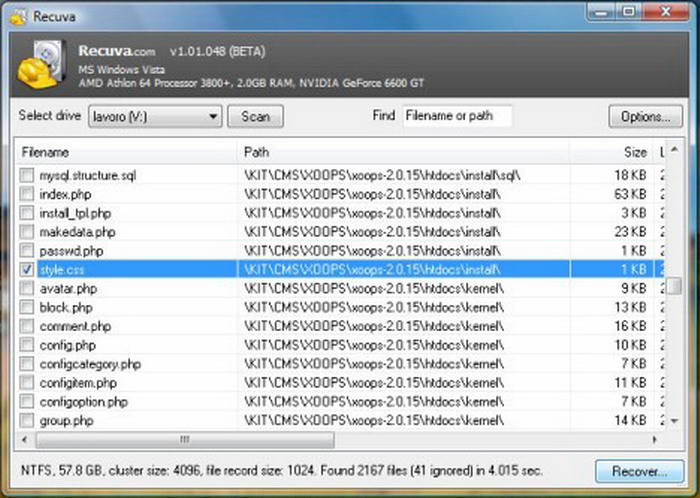Focus the Filename or path search field
The image size is (700, 498).
click(457, 116)
